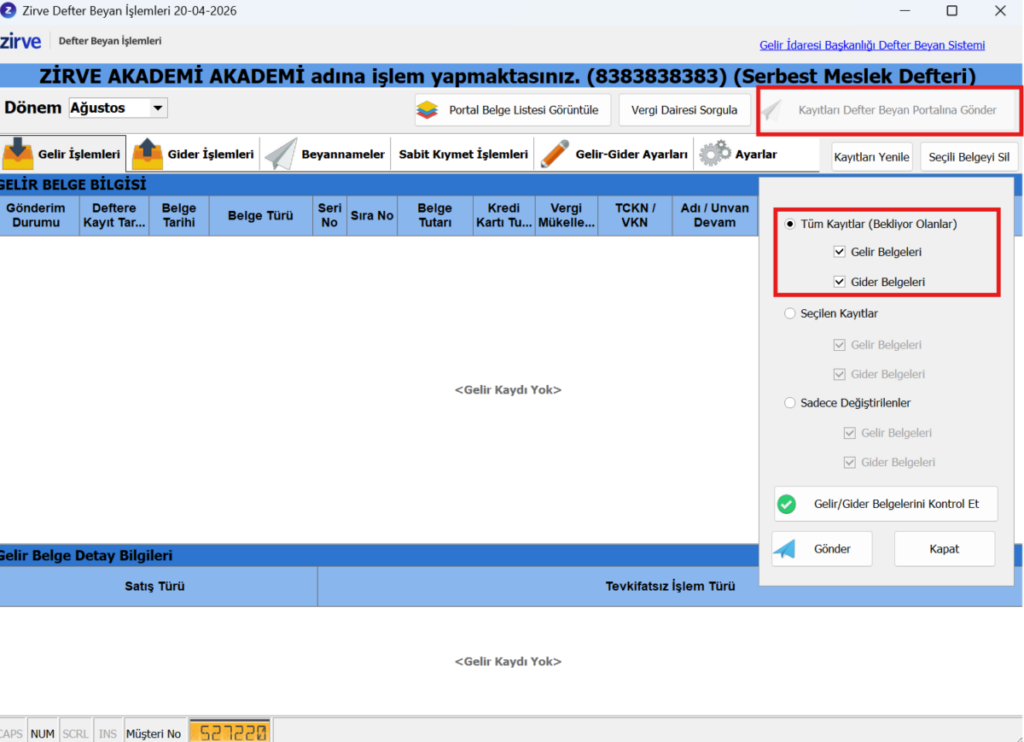This screenshot has height=742, width=1024.
Task: Sort by Seri No column header
Action: [x=329, y=216]
